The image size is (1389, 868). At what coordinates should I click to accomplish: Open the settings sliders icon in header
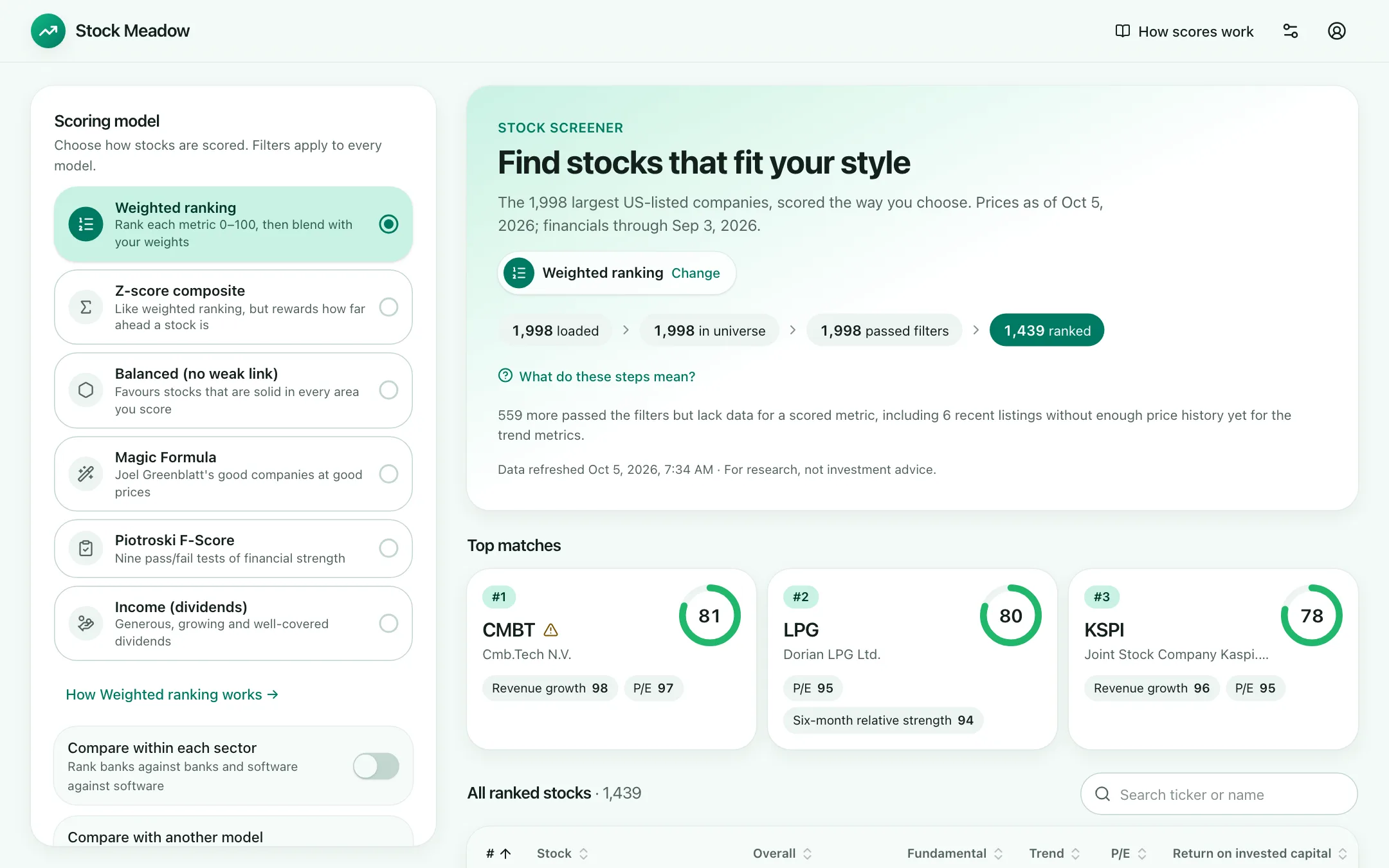click(x=1291, y=31)
